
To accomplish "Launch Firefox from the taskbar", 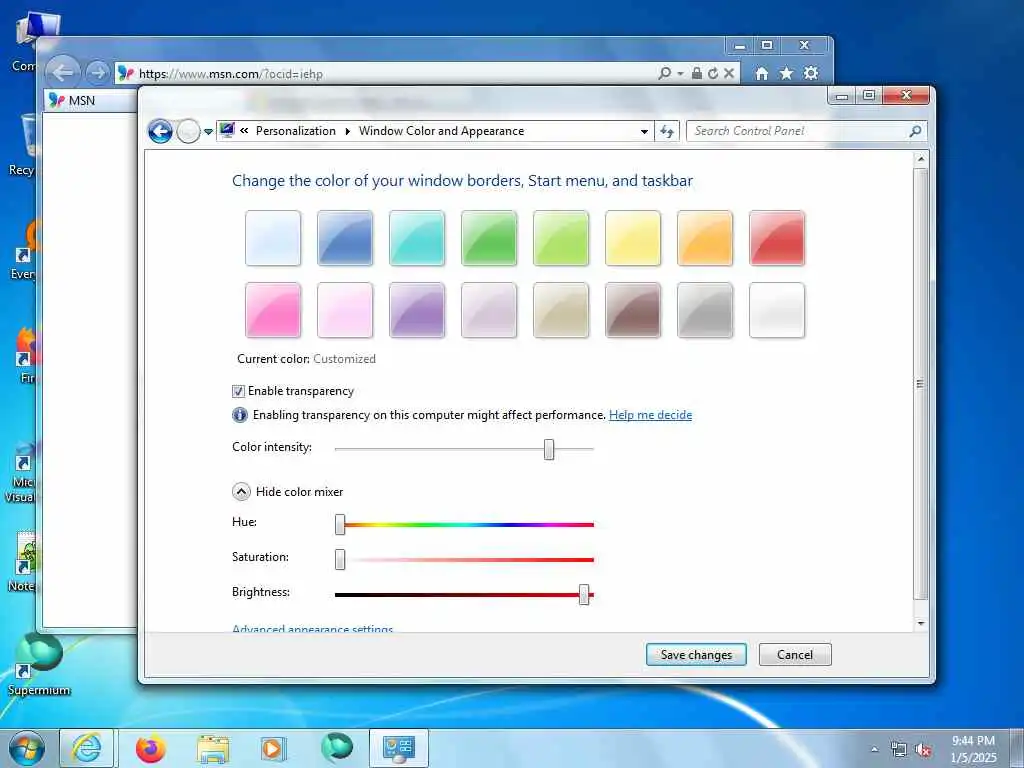I will [x=151, y=748].
